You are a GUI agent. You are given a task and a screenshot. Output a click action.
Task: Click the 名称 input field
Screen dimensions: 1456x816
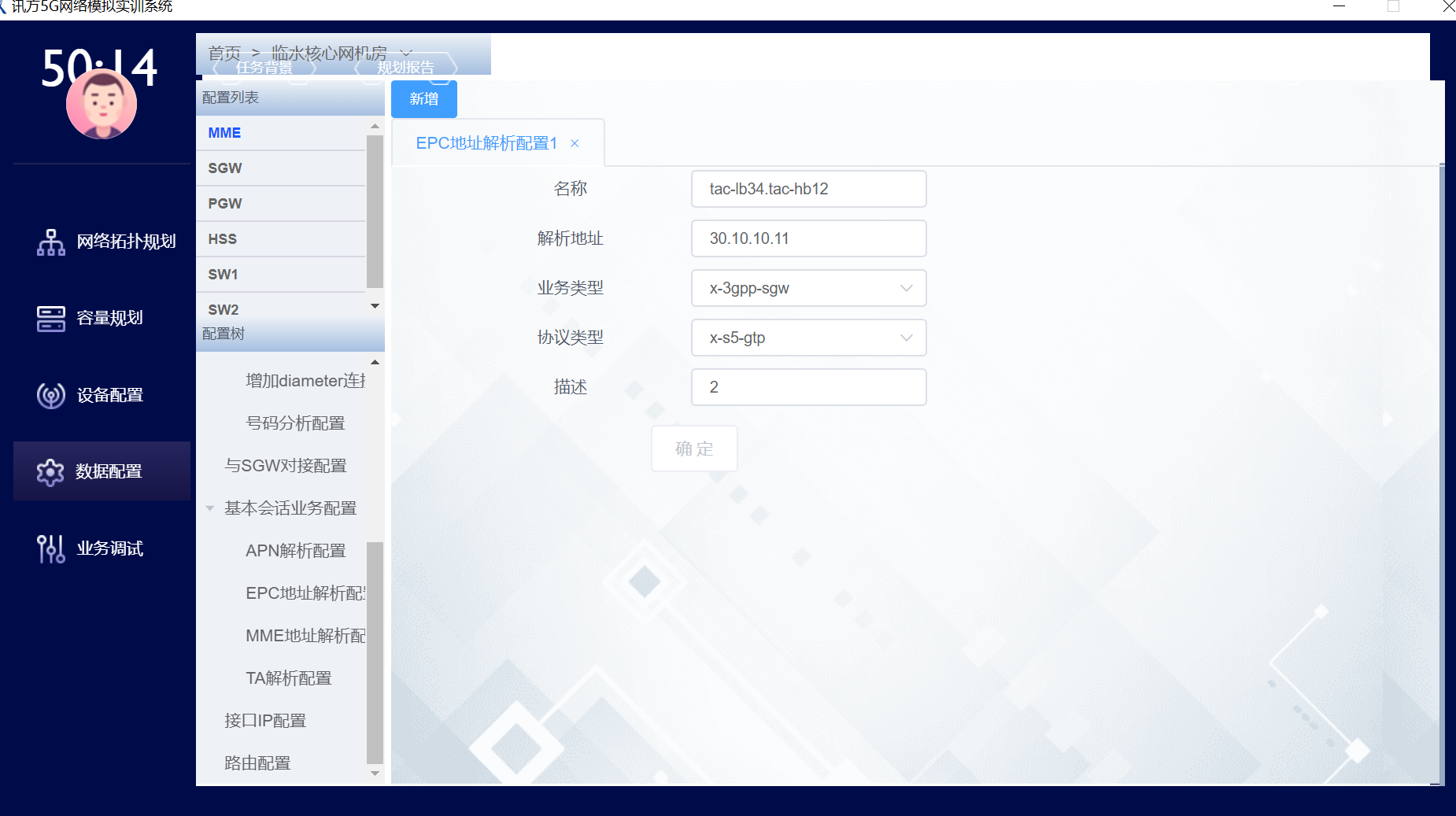pos(808,189)
